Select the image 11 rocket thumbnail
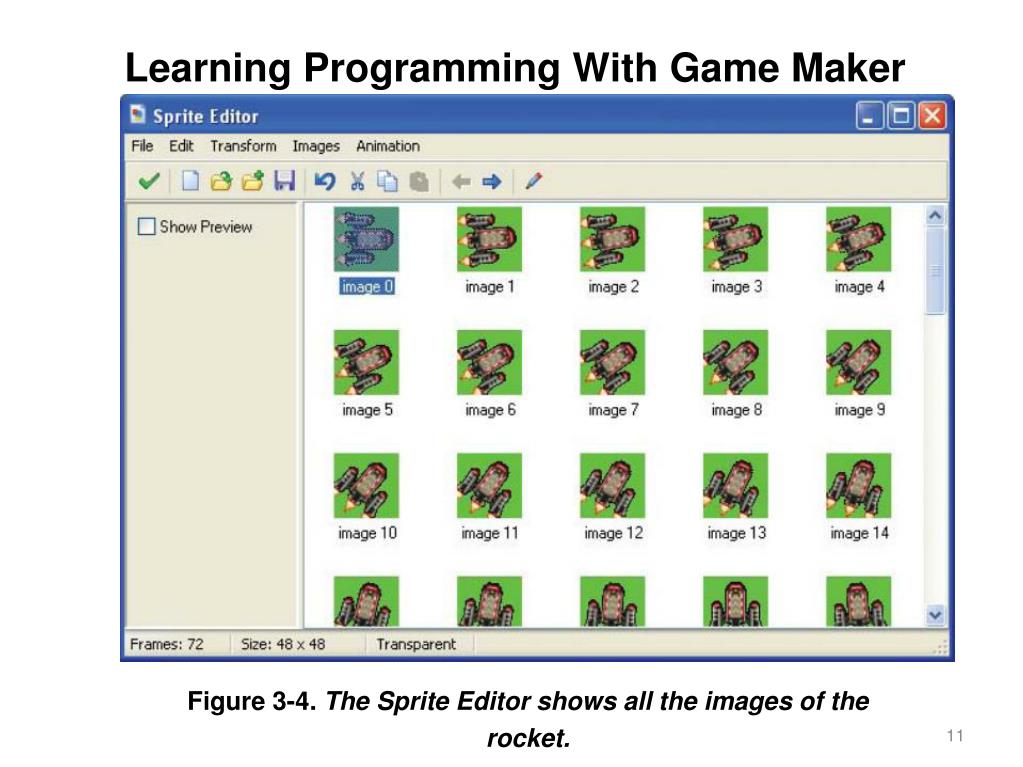The height and width of the screenshot is (767, 1023). [489, 486]
